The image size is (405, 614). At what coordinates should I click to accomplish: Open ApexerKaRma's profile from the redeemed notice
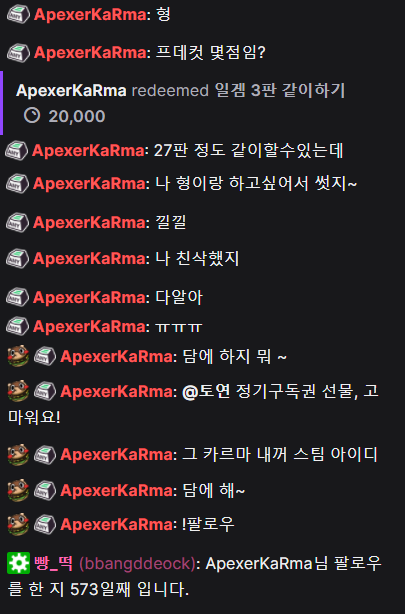coord(71,90)
